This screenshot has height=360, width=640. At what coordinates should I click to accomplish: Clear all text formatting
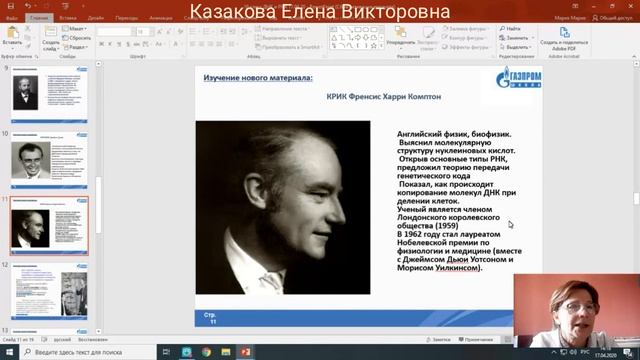pyautogui.click(x=180, y=31)
